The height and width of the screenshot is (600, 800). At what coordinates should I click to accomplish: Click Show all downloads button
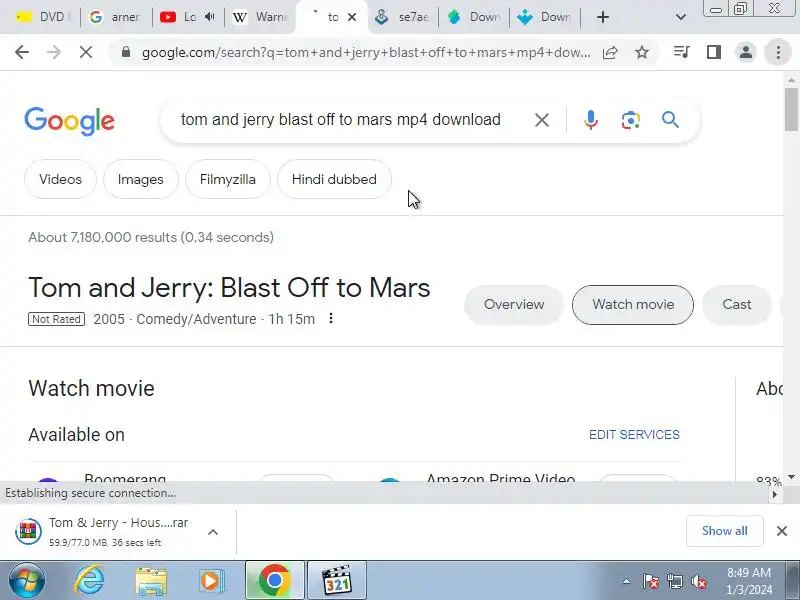[x=724, y=531]
